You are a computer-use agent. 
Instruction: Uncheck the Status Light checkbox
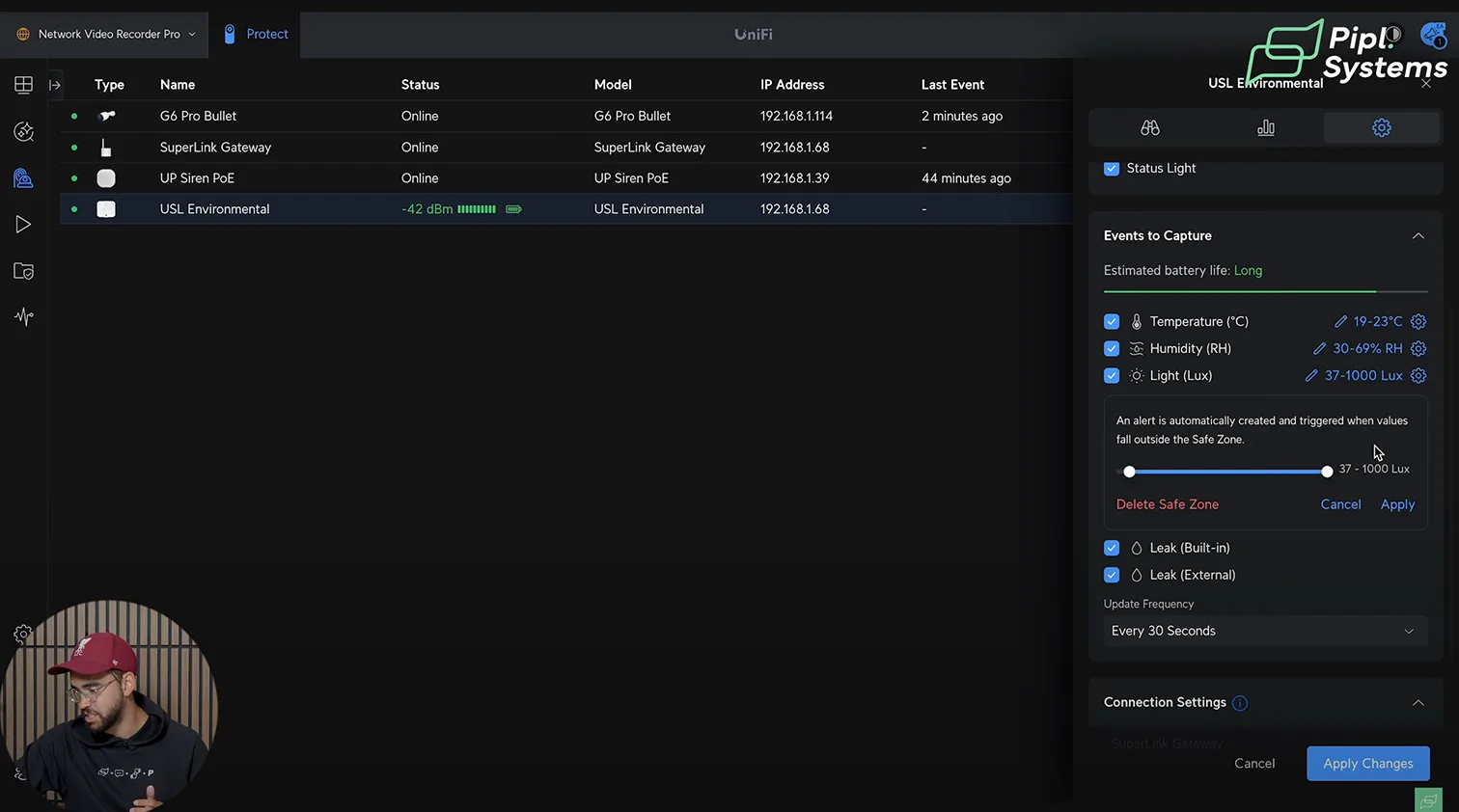tap(1112, 168)
